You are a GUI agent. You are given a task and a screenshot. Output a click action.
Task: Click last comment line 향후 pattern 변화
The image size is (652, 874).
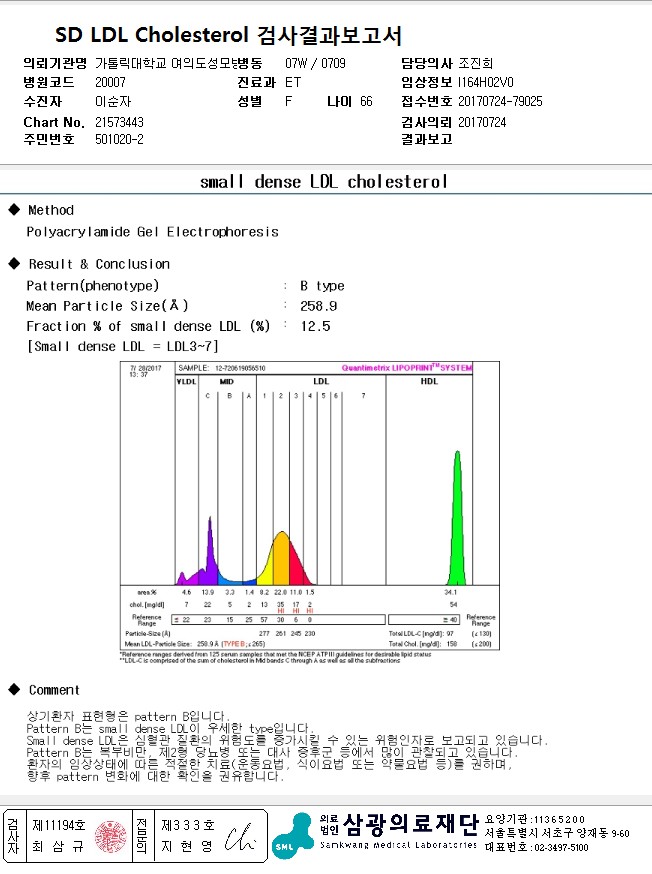155,776
